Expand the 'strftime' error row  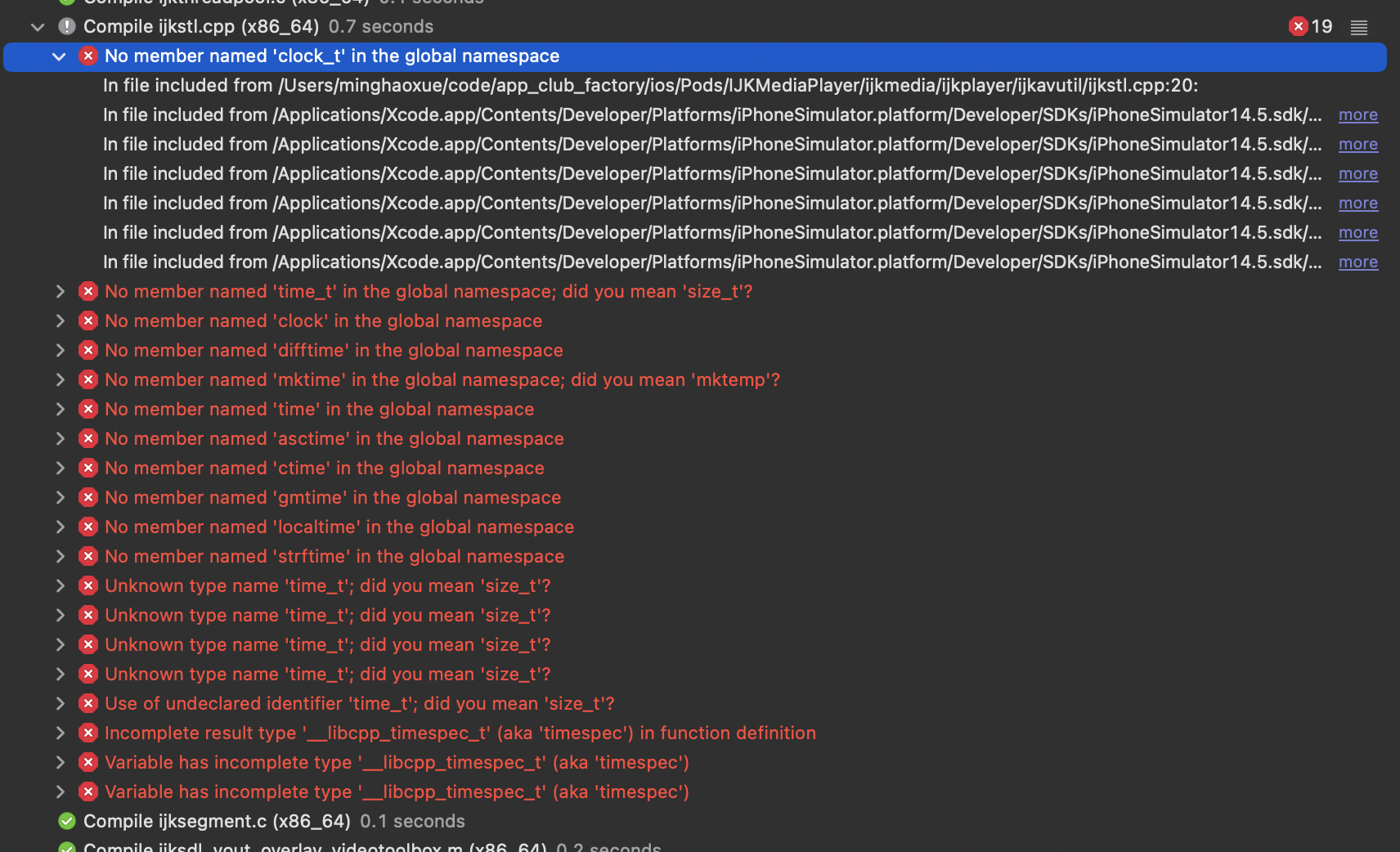click(60, 557)
